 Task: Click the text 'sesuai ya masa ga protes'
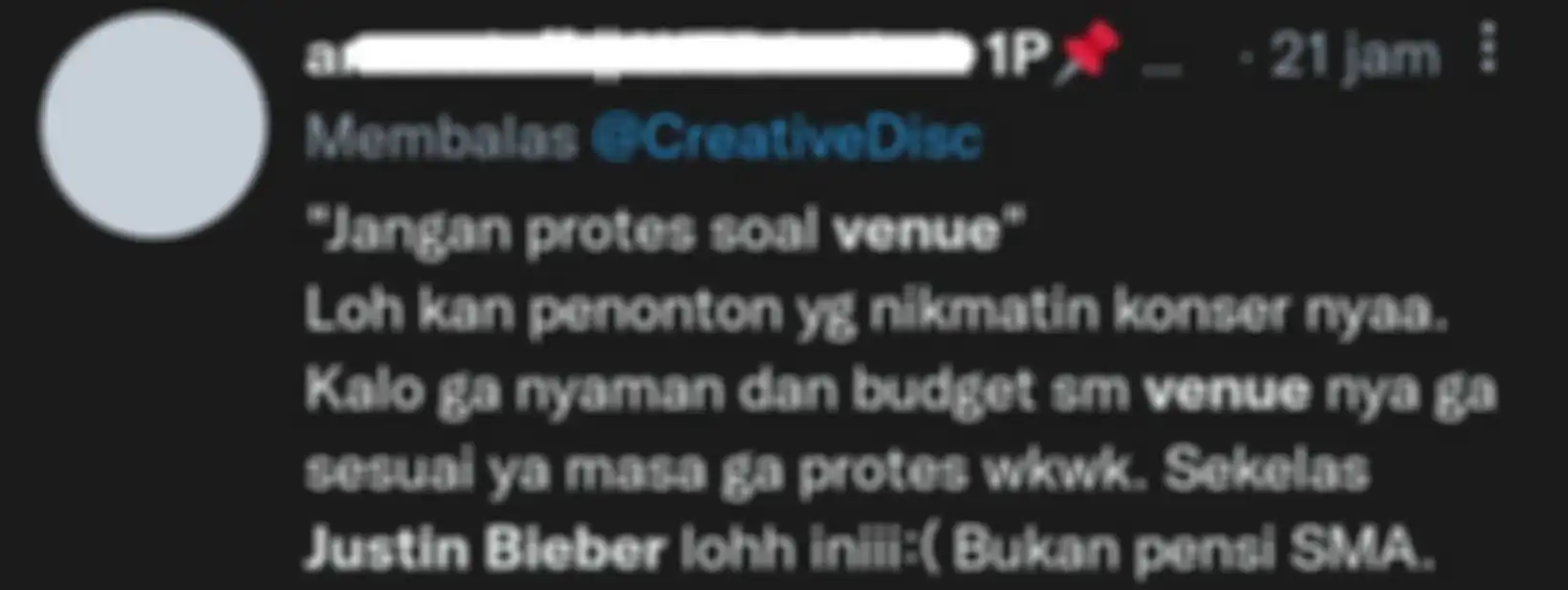(x=635, y=471)
